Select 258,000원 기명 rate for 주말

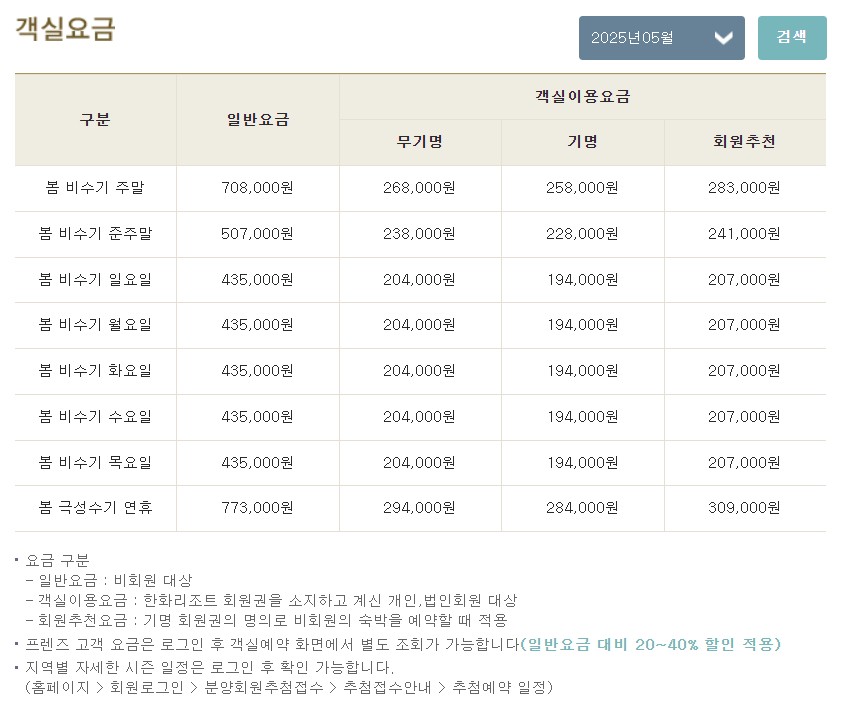pos(582,187)
